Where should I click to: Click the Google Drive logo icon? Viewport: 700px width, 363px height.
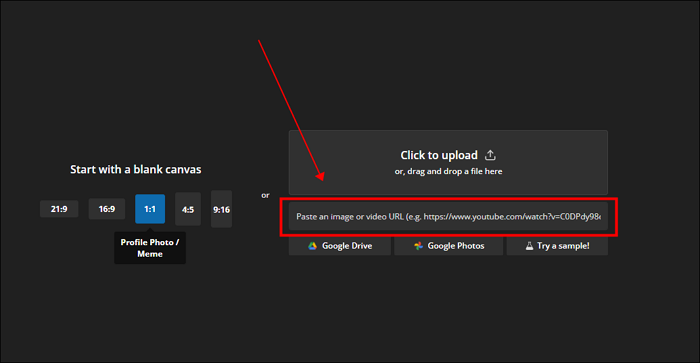pyautogui.click(x=312, y=246)
